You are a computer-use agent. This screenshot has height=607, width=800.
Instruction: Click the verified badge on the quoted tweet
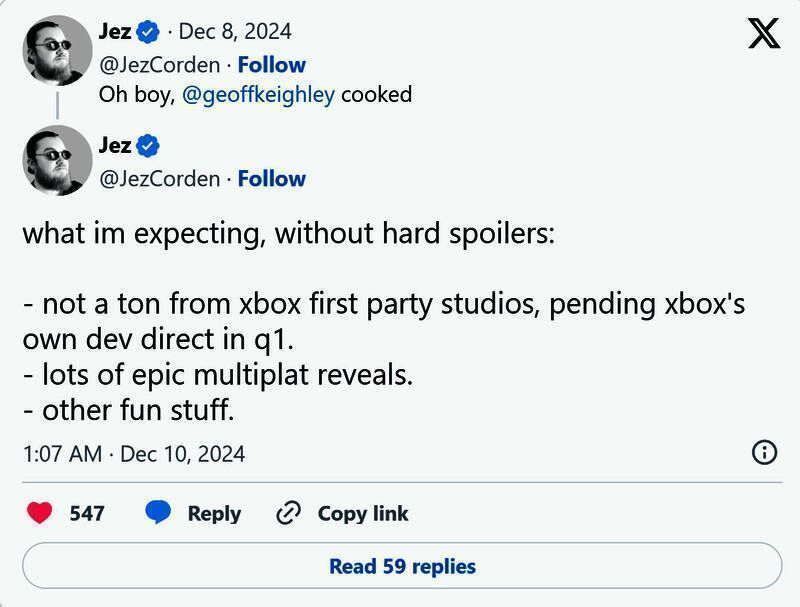149,31
